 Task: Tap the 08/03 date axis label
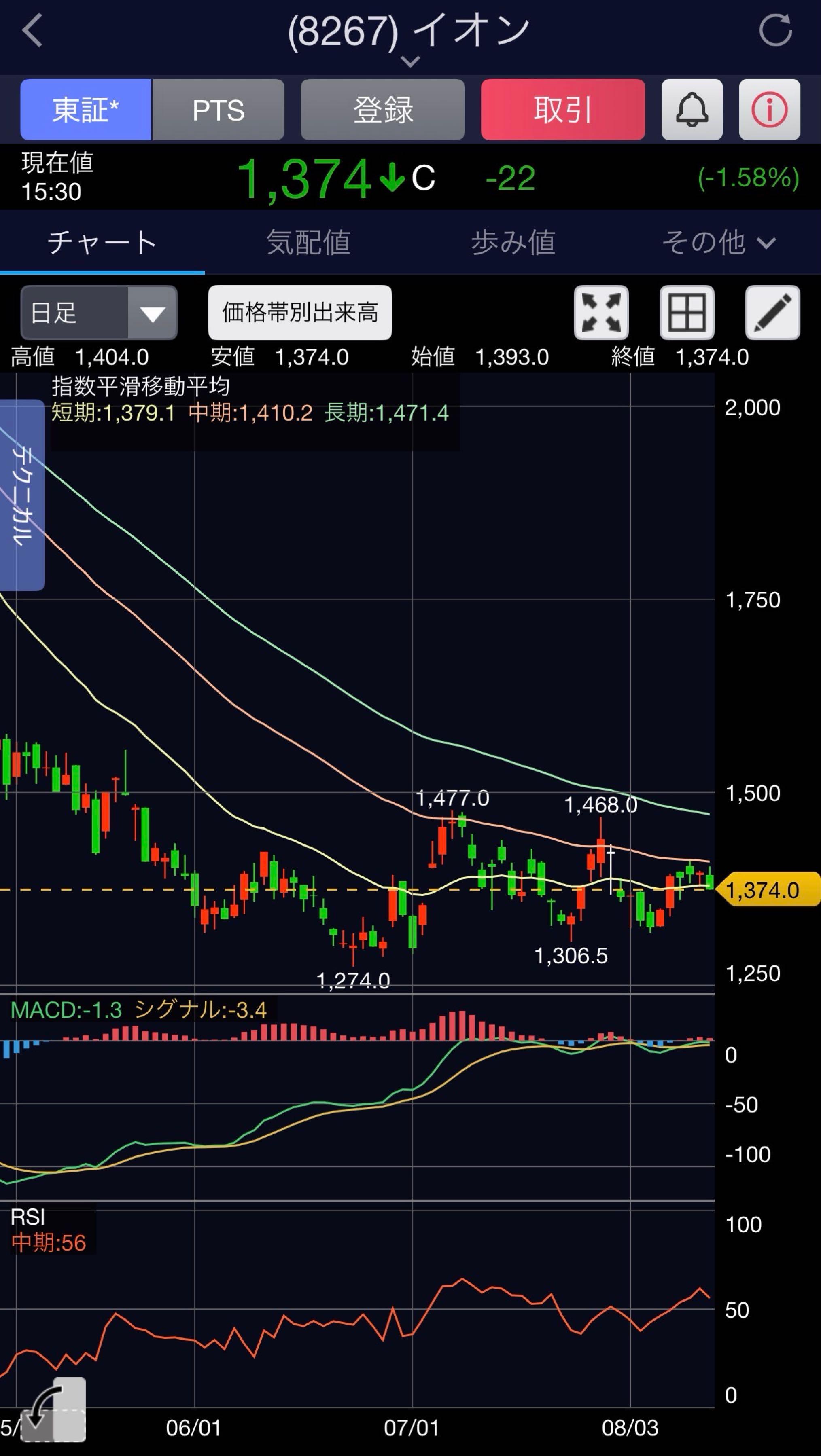pos(630,1428)
